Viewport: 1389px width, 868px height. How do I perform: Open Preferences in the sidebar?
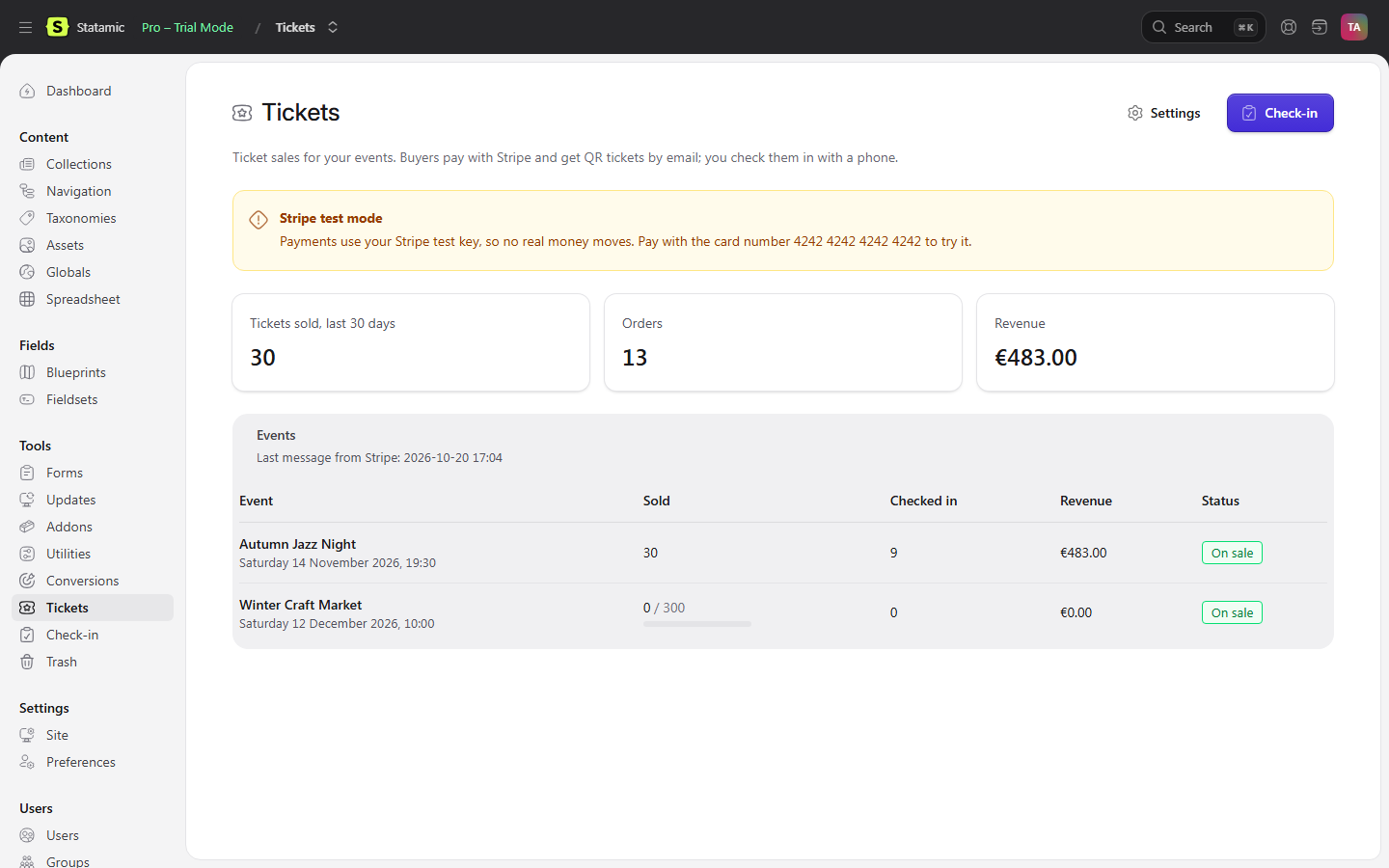[x=93, y=762]
